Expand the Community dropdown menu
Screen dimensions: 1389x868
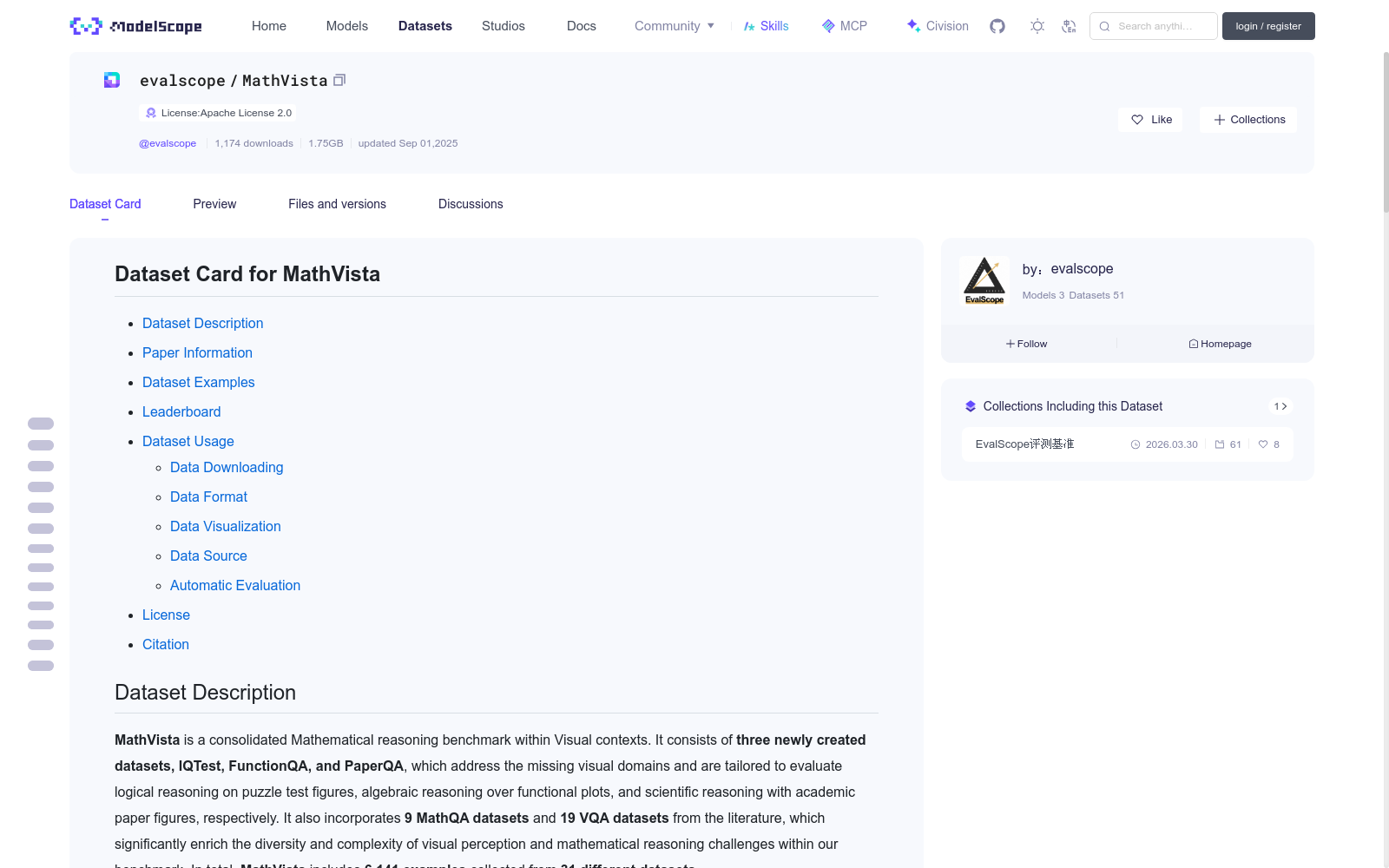(x=675, y=26)
